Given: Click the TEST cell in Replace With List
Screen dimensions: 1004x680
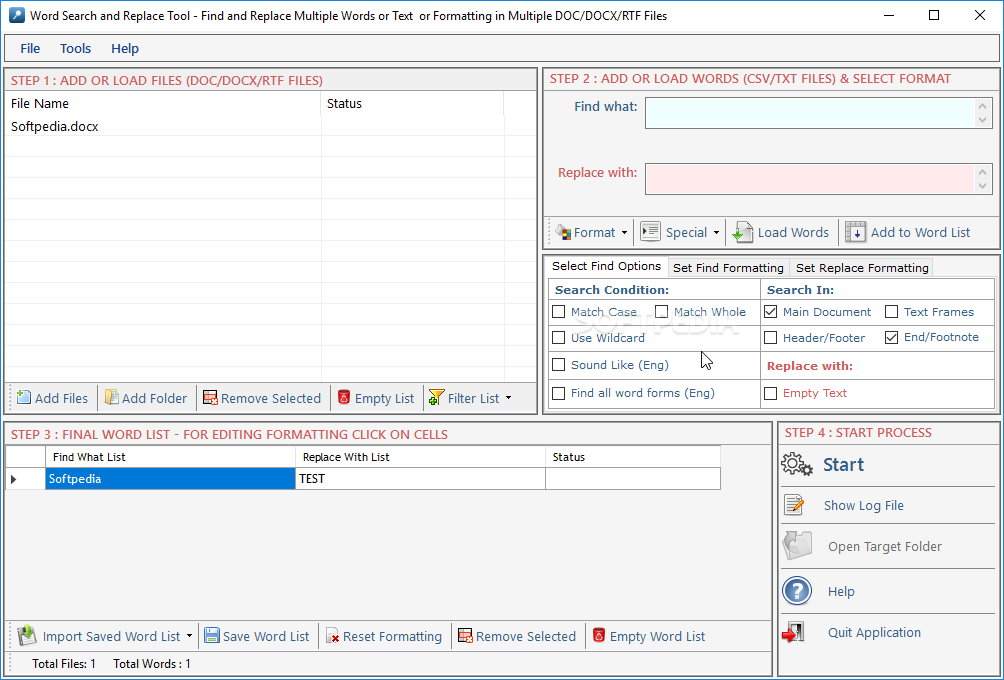Looking at the screenshot, I should pyautogui.click(x=420, y=478).
